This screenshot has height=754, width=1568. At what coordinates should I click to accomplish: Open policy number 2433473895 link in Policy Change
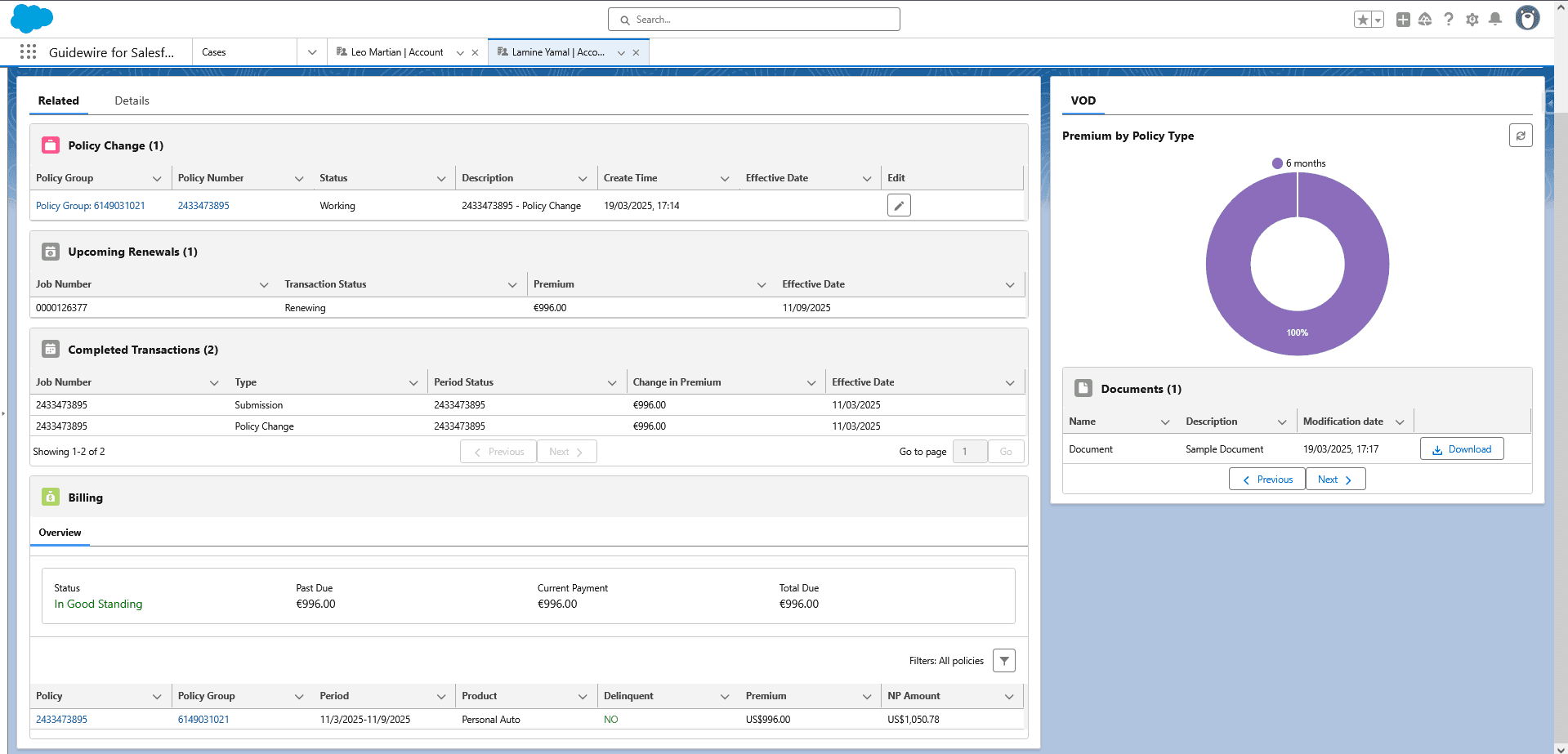[x=203, y=206]
